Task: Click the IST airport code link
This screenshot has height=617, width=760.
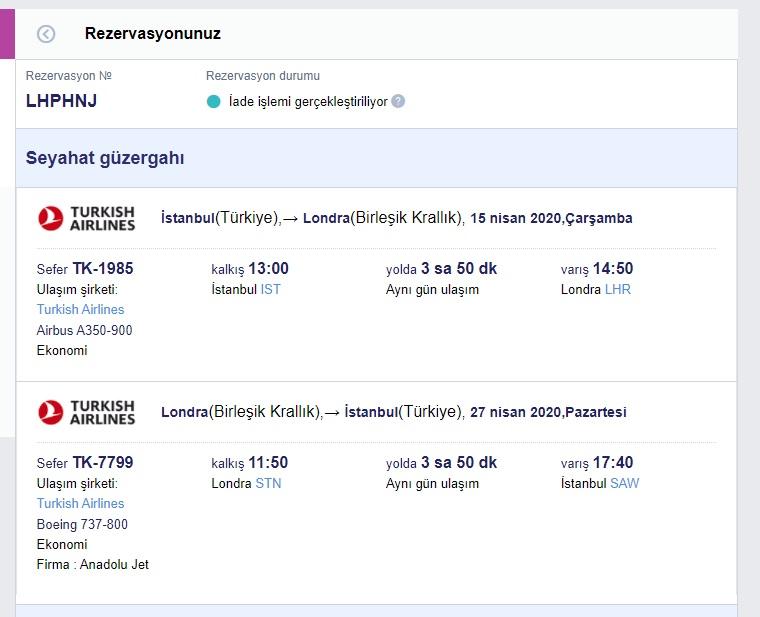Action: pos(270,289)
